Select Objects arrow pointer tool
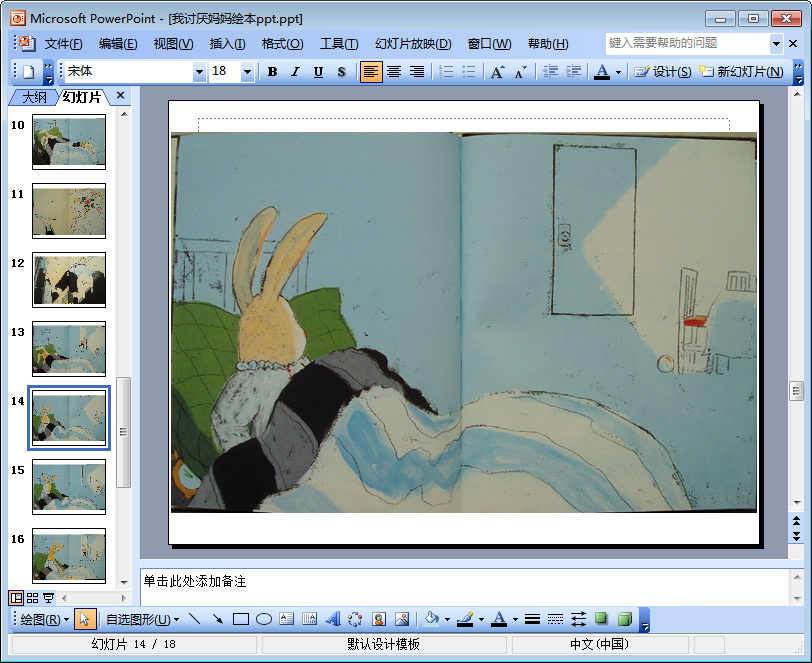812x663 pixels. tap(85, 619)
